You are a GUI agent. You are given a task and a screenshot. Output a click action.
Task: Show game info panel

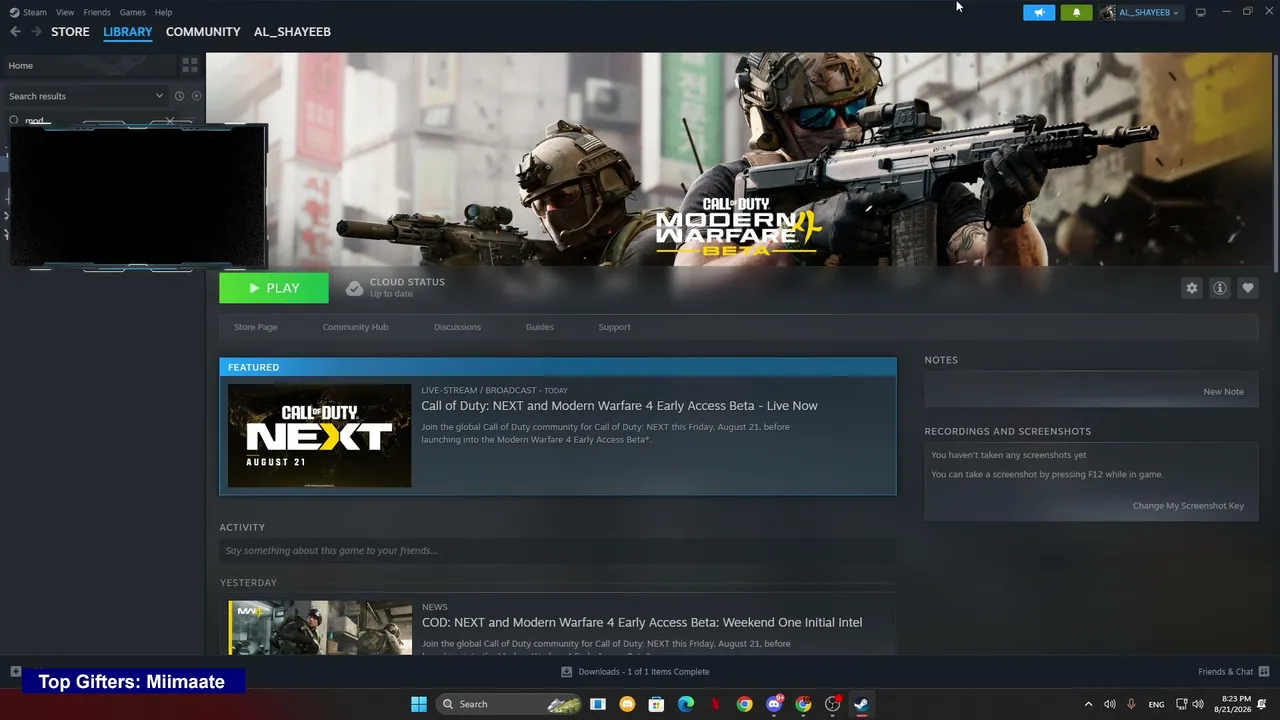(x=1219, y=288)
